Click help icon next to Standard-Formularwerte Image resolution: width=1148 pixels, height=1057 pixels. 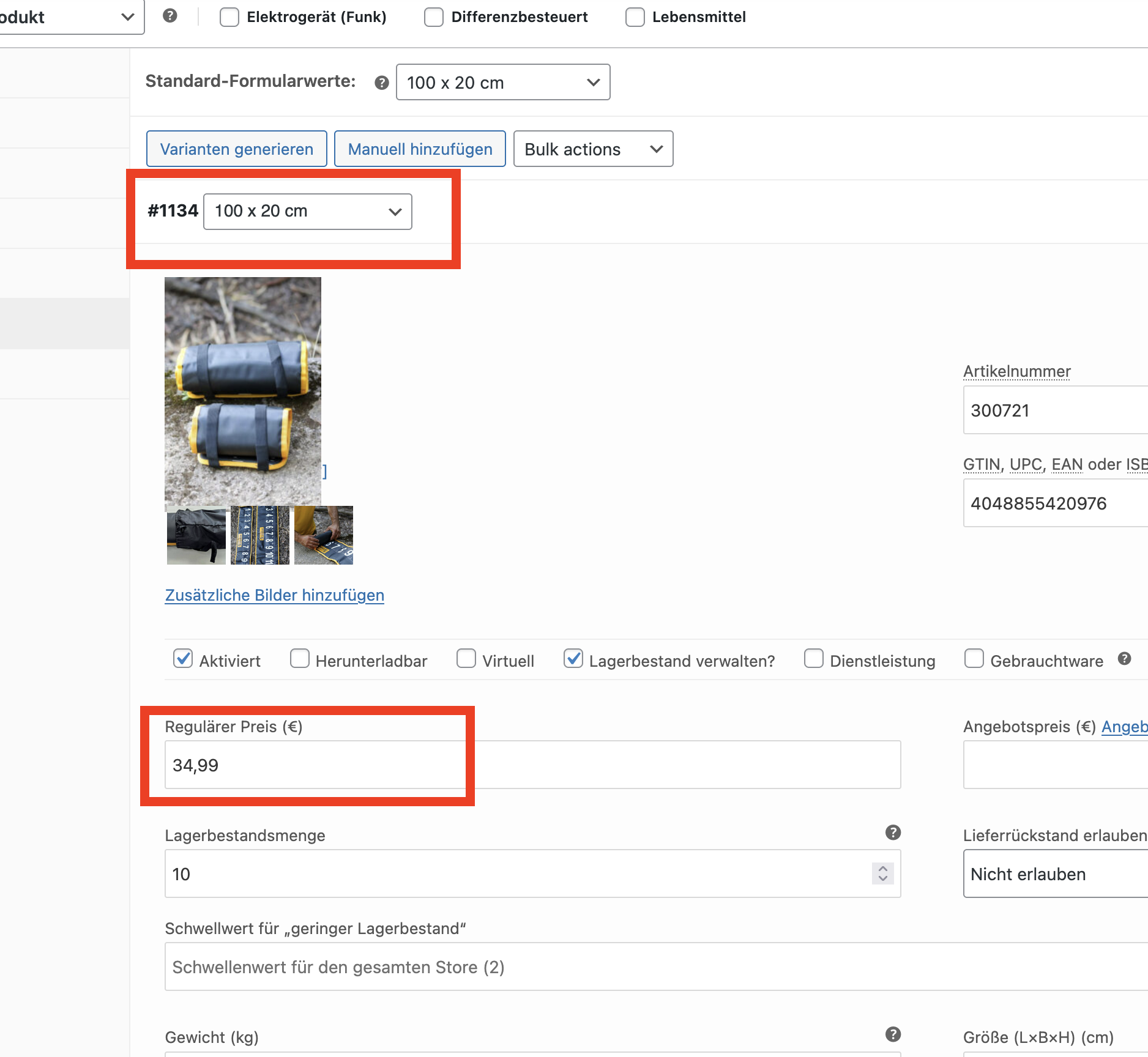(x=381, y=83)
